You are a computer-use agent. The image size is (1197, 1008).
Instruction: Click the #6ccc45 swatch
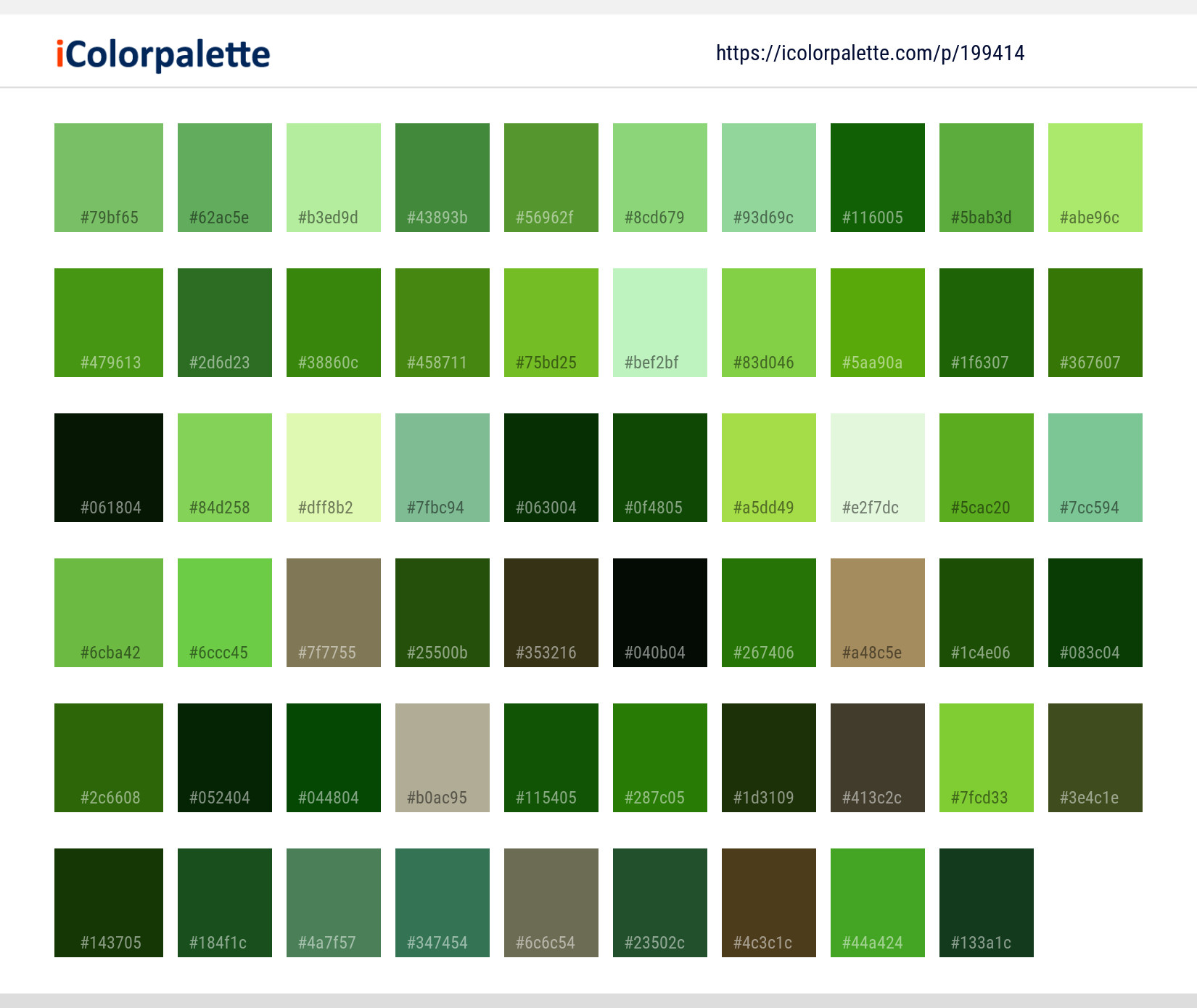pyautogui.click(x=225, y=613)
